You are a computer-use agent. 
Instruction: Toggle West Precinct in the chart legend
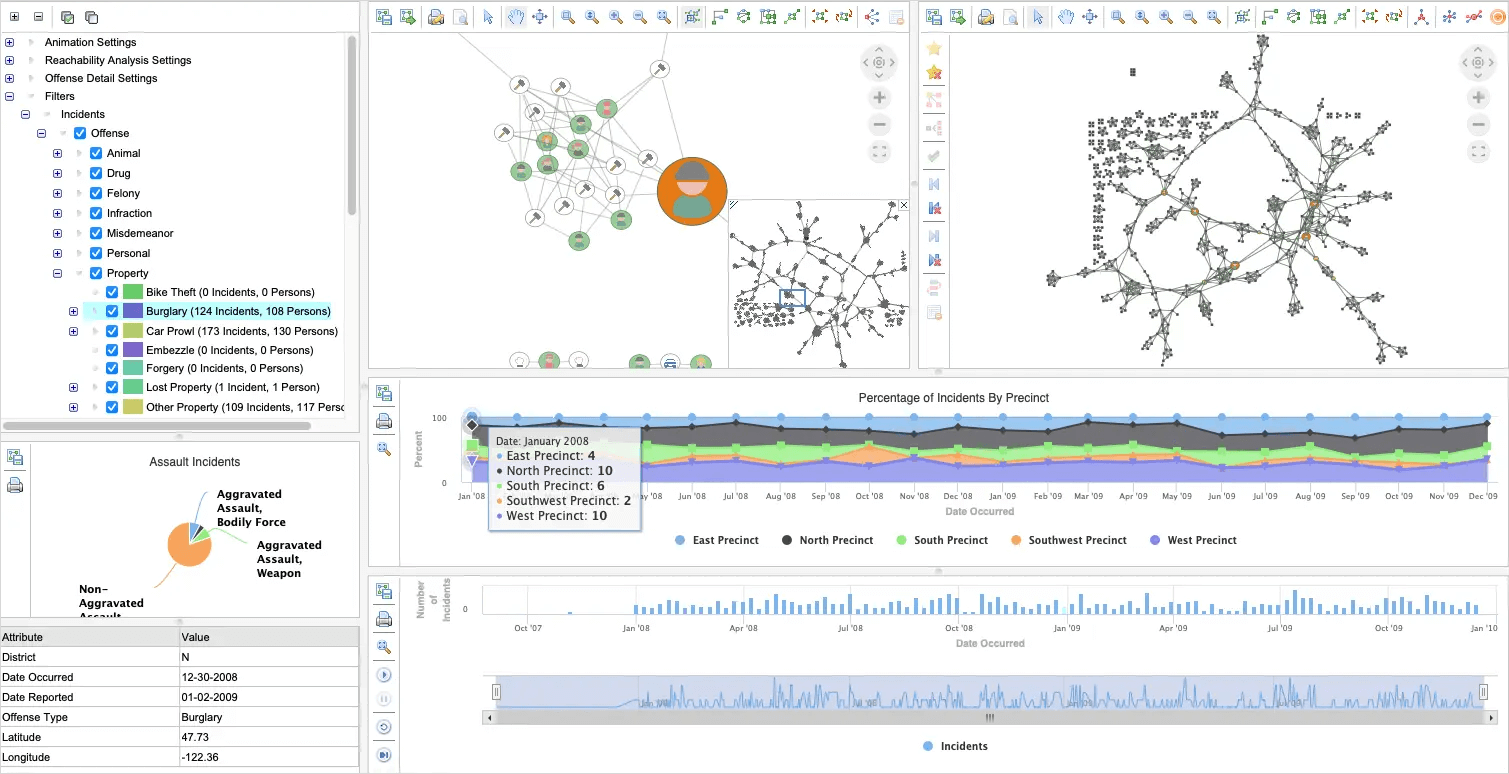coord(1192,540)
